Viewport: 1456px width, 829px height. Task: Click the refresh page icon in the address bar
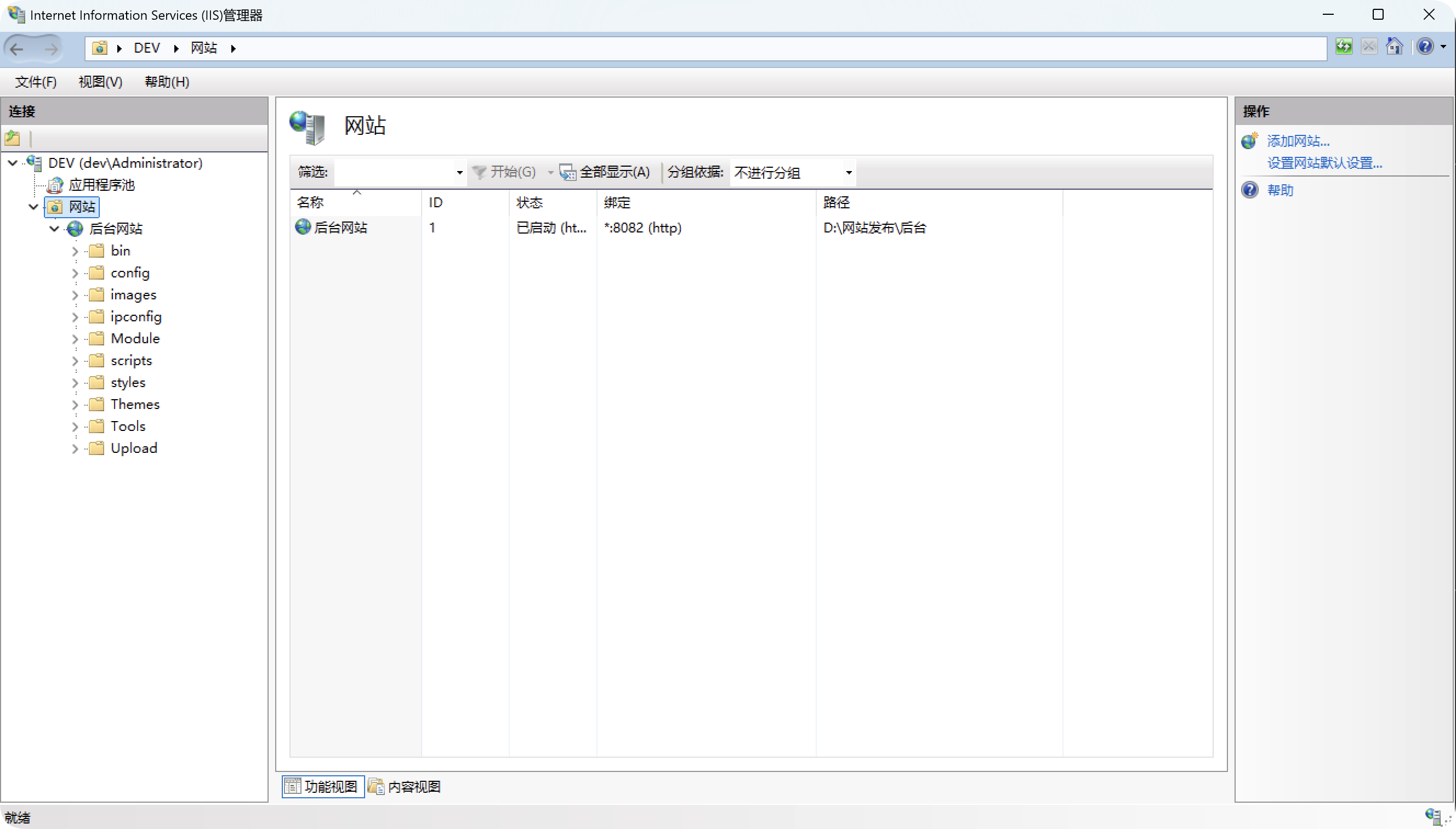(1344, 47)
